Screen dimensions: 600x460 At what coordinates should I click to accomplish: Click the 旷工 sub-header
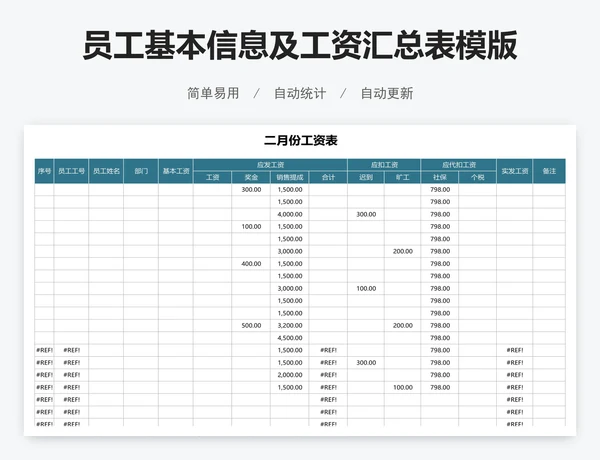click(x=403, y=177)
